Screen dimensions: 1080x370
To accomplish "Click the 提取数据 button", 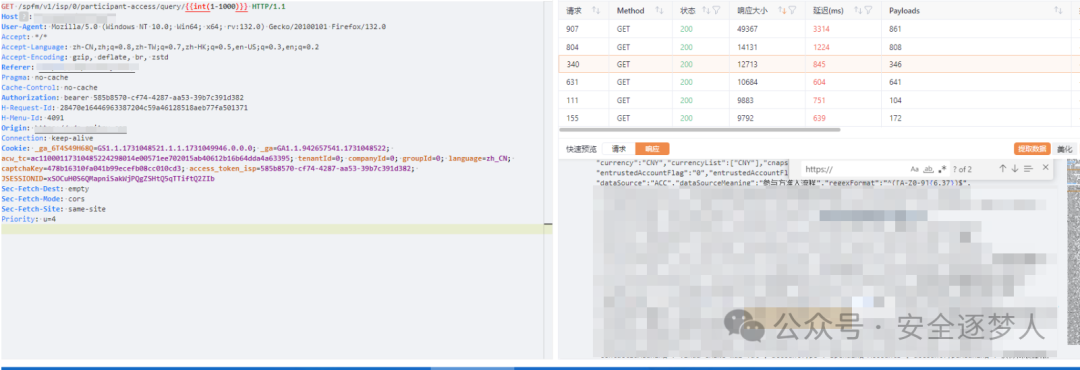I will tap(1032, 149).
